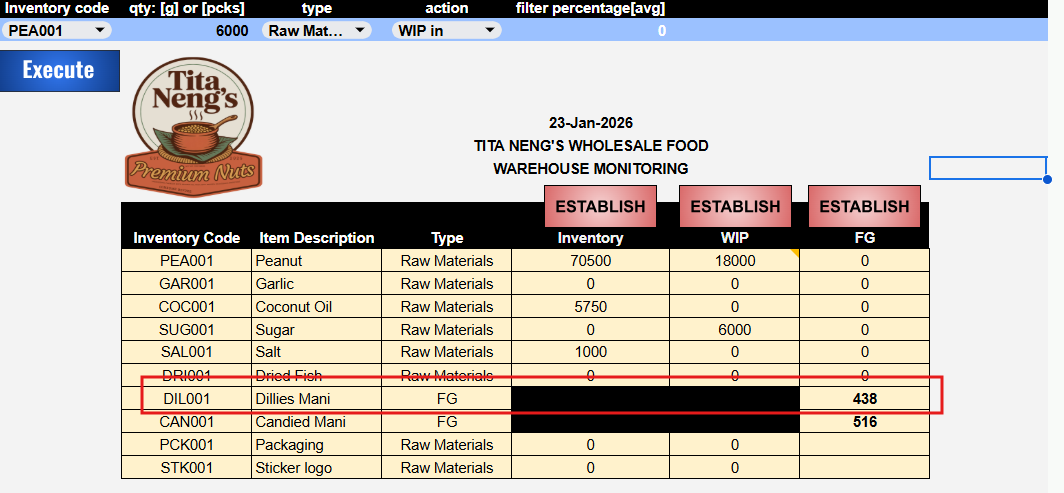Select the STK001 inventory code cell
Screen dimensions: 1064x493
click(x=187, y=468)
